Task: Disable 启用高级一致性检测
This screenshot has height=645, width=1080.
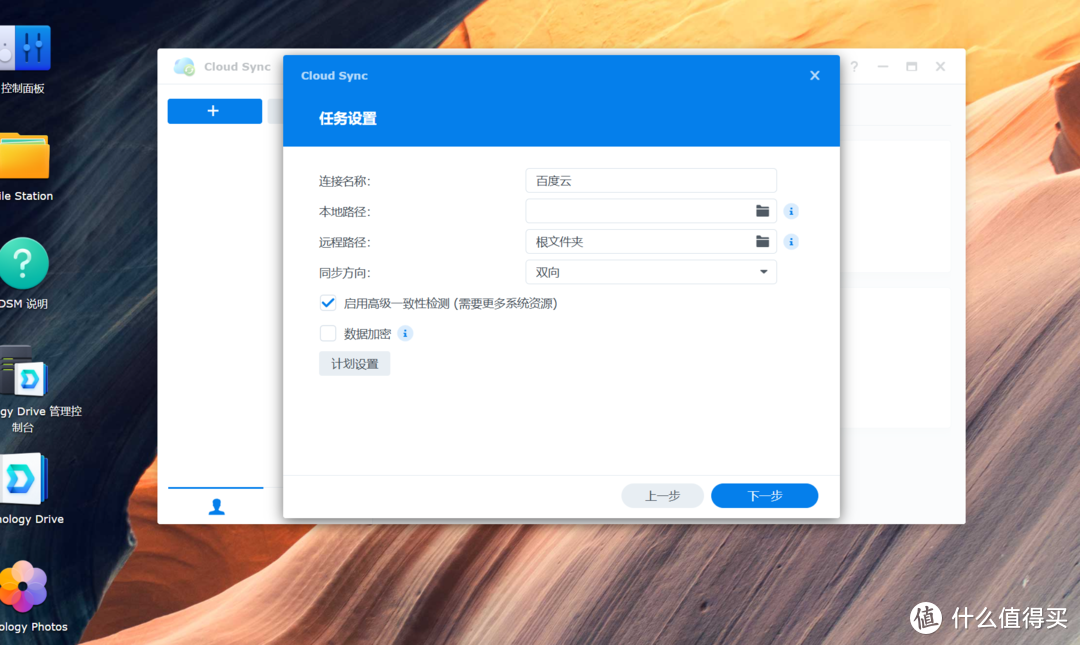Action: pos(328,302)
